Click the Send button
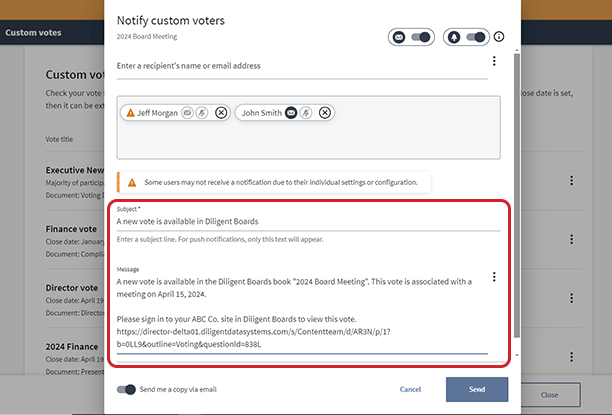 [x=477, y=389]
